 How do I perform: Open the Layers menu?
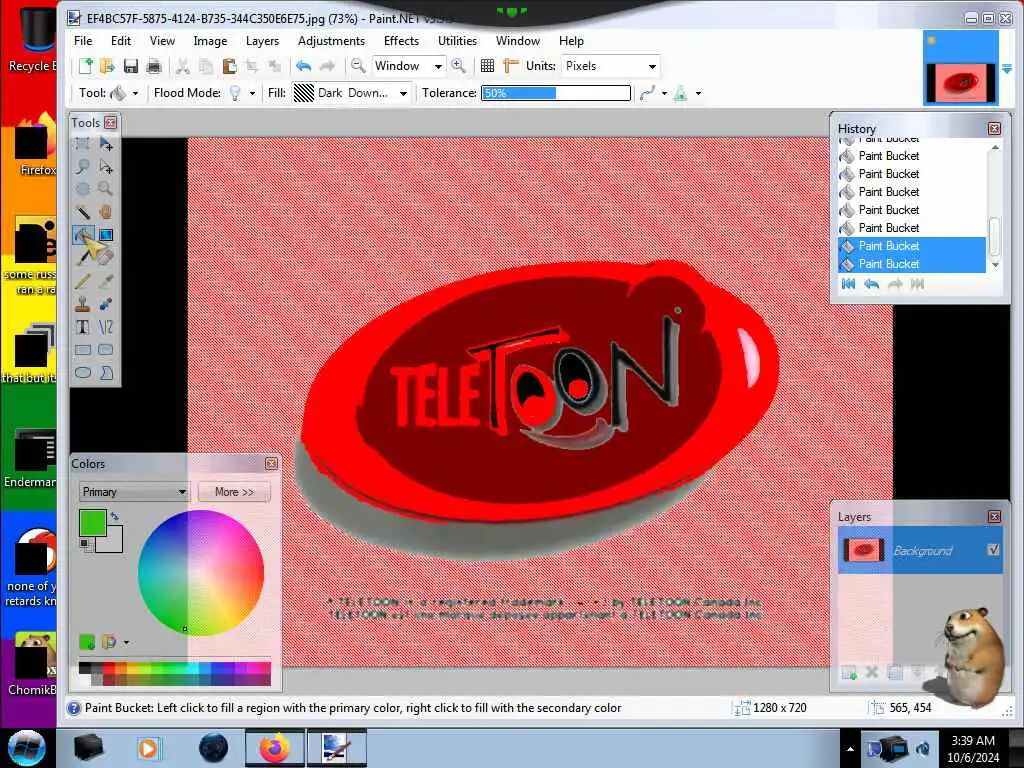point(263,40)
